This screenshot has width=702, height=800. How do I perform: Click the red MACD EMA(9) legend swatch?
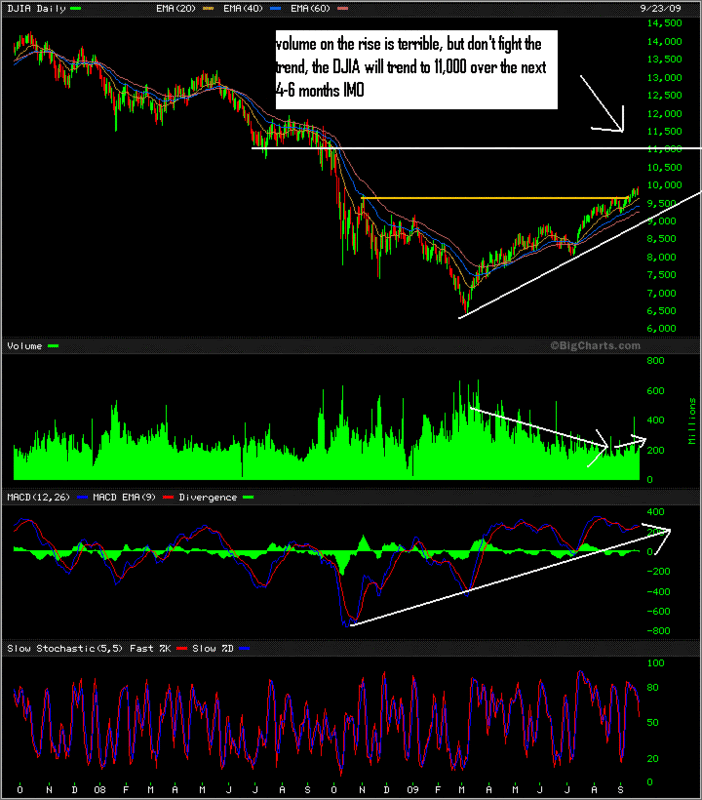tap(168, 497)
